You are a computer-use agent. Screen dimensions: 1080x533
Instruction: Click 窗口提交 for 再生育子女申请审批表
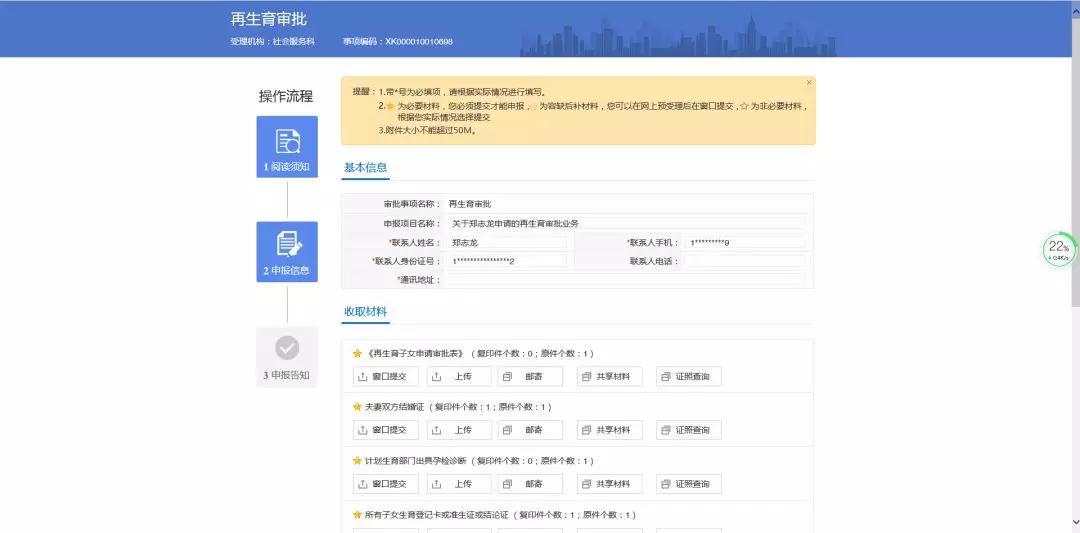386,376
